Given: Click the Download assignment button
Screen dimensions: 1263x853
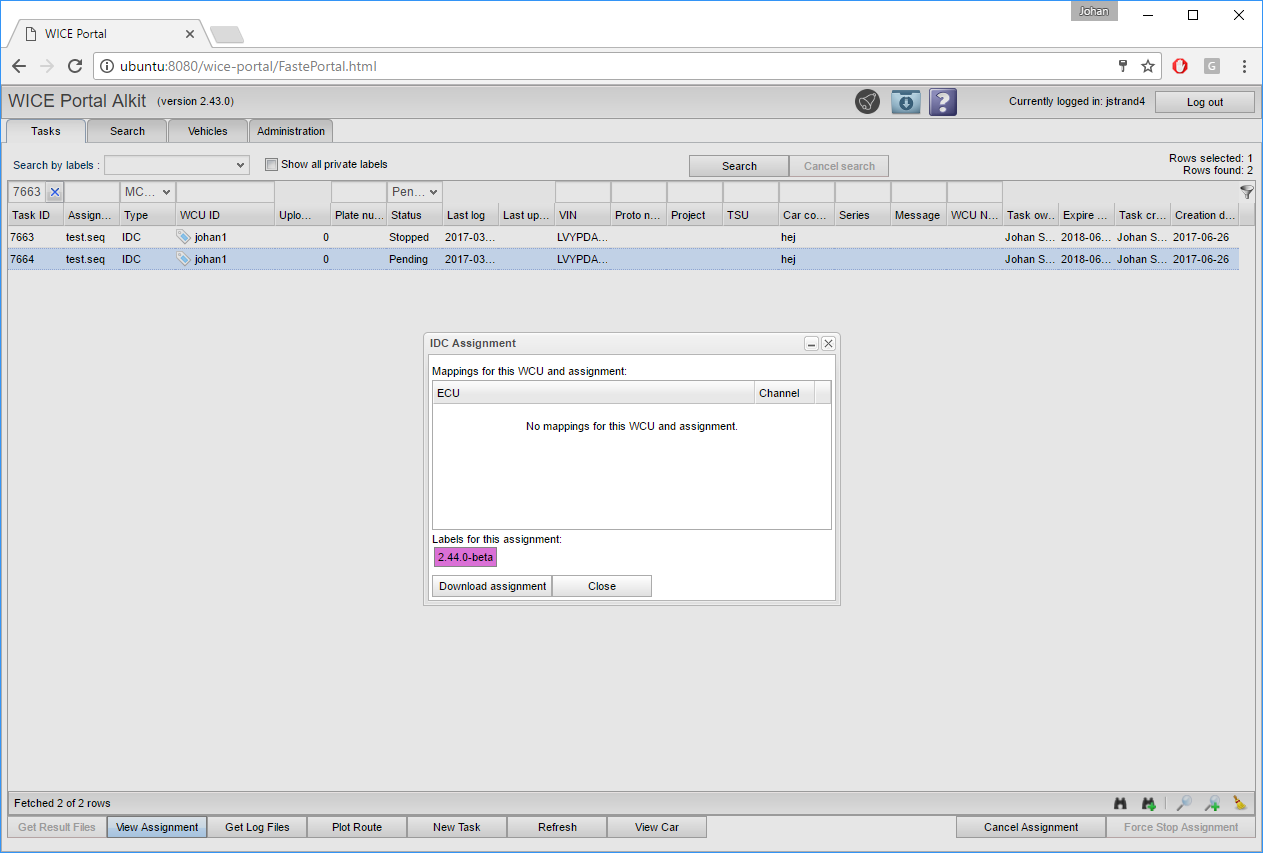Looking at the screenshot, I should coord(492,586).
